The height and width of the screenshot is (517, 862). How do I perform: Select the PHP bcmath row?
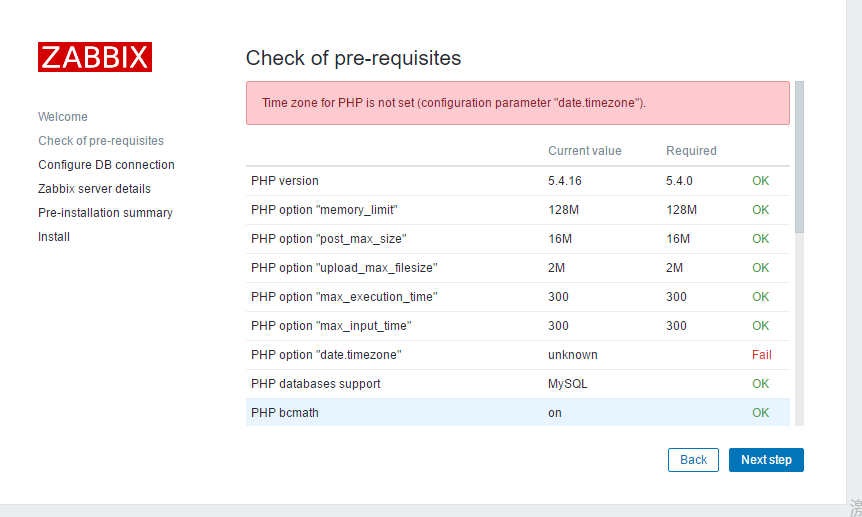click(x=518, y=412)
